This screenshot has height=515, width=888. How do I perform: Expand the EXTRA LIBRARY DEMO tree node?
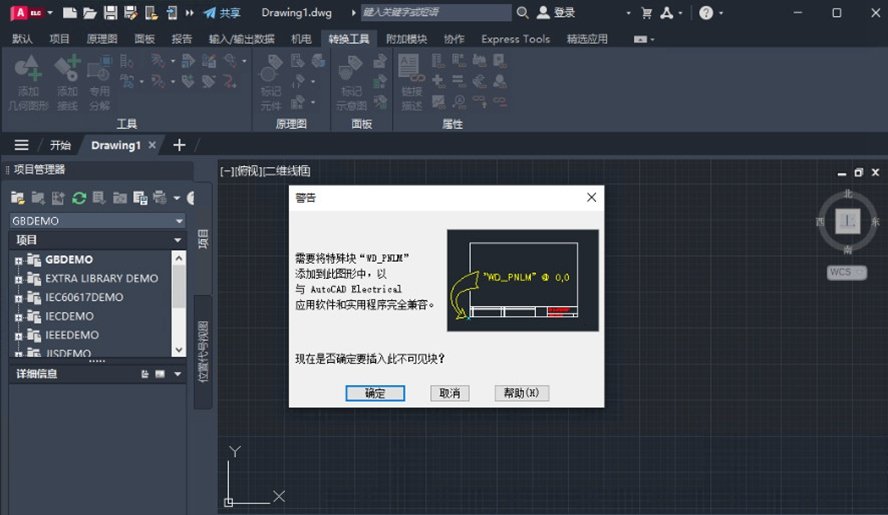click(x=18, y=279)
